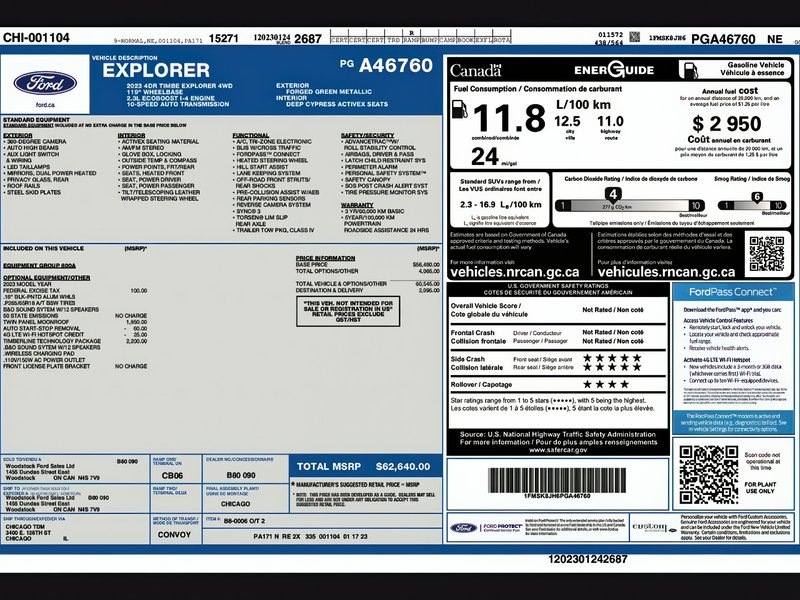Viewport: 800px width, 600px height.
Task: Click the small QR code in top strip
Action: (634, 37)
